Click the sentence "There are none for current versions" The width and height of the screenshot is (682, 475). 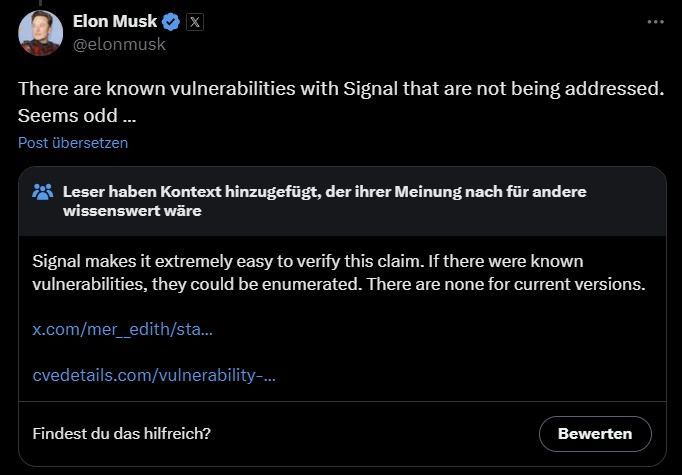tap(520, 284)
